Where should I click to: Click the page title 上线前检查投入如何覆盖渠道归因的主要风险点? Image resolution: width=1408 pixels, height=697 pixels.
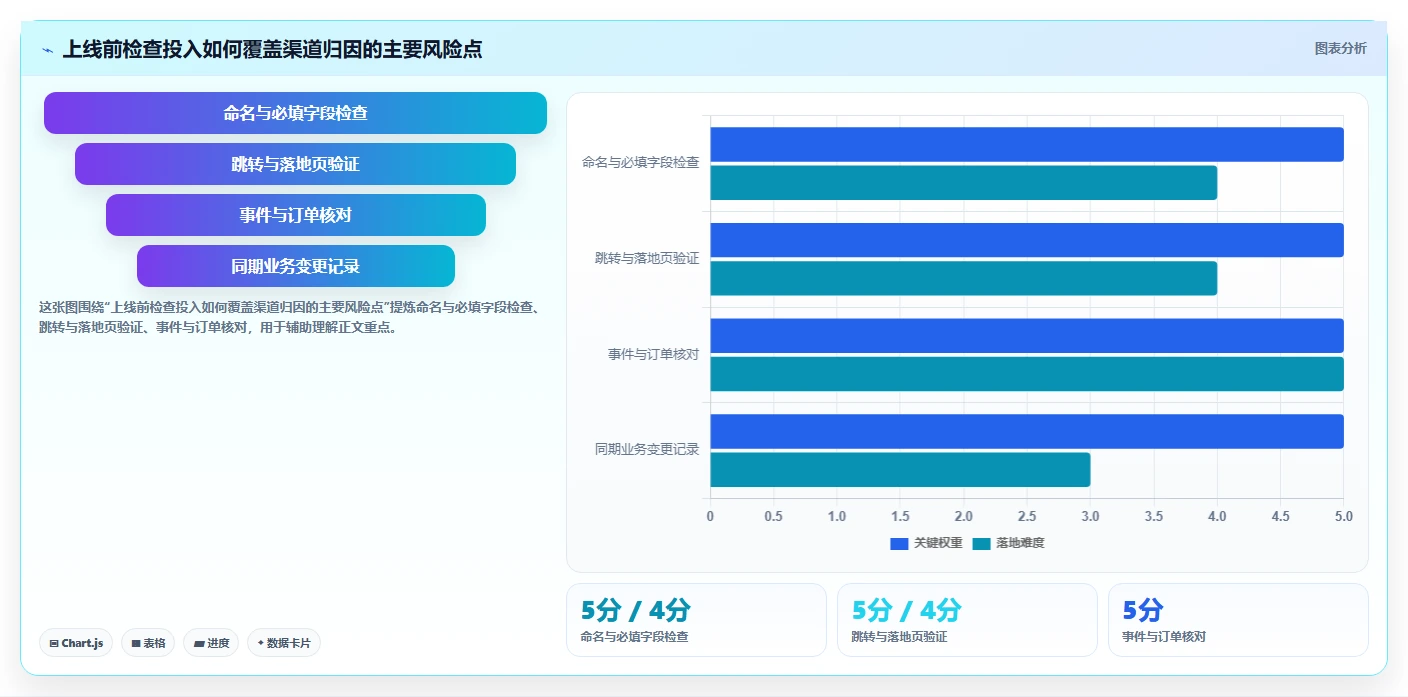pyautogui.click(x=273, y=49)
